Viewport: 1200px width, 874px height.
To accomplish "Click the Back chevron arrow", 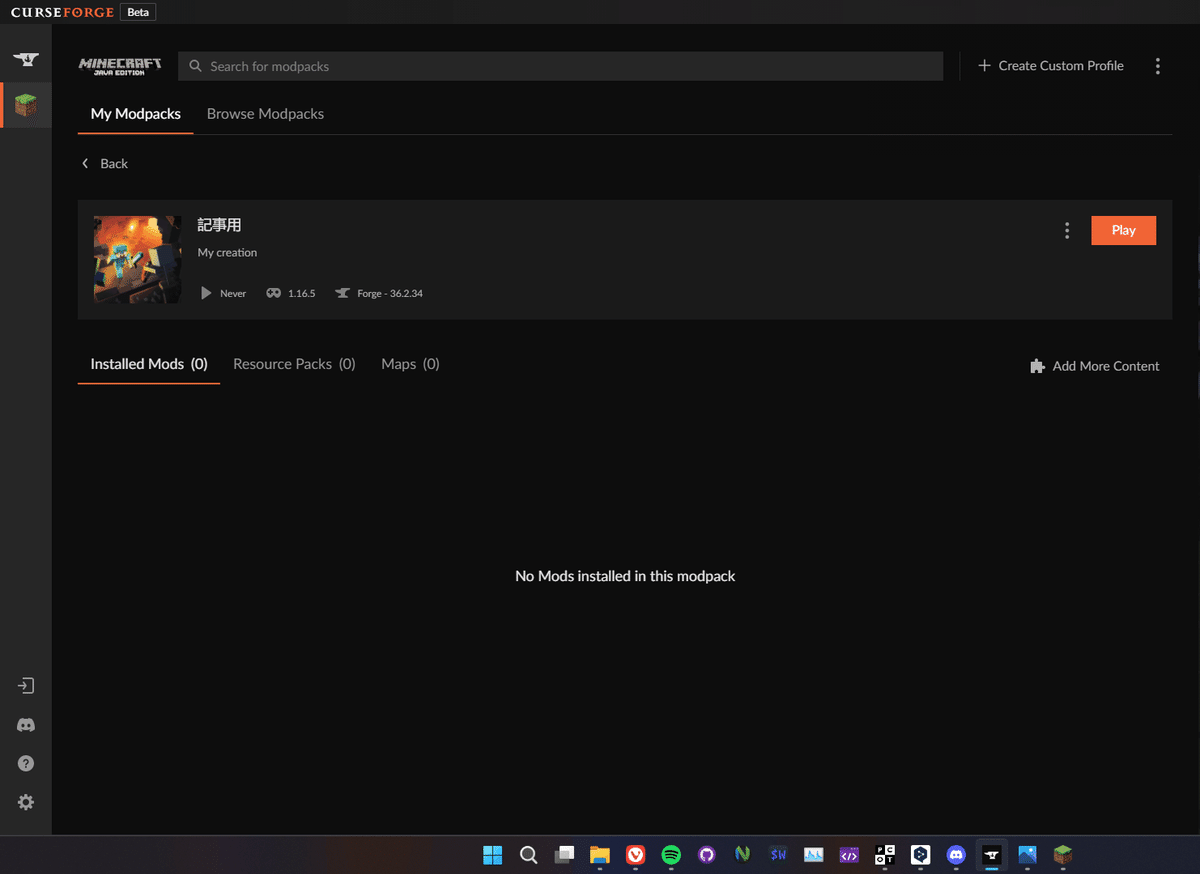I will [85, 163].
